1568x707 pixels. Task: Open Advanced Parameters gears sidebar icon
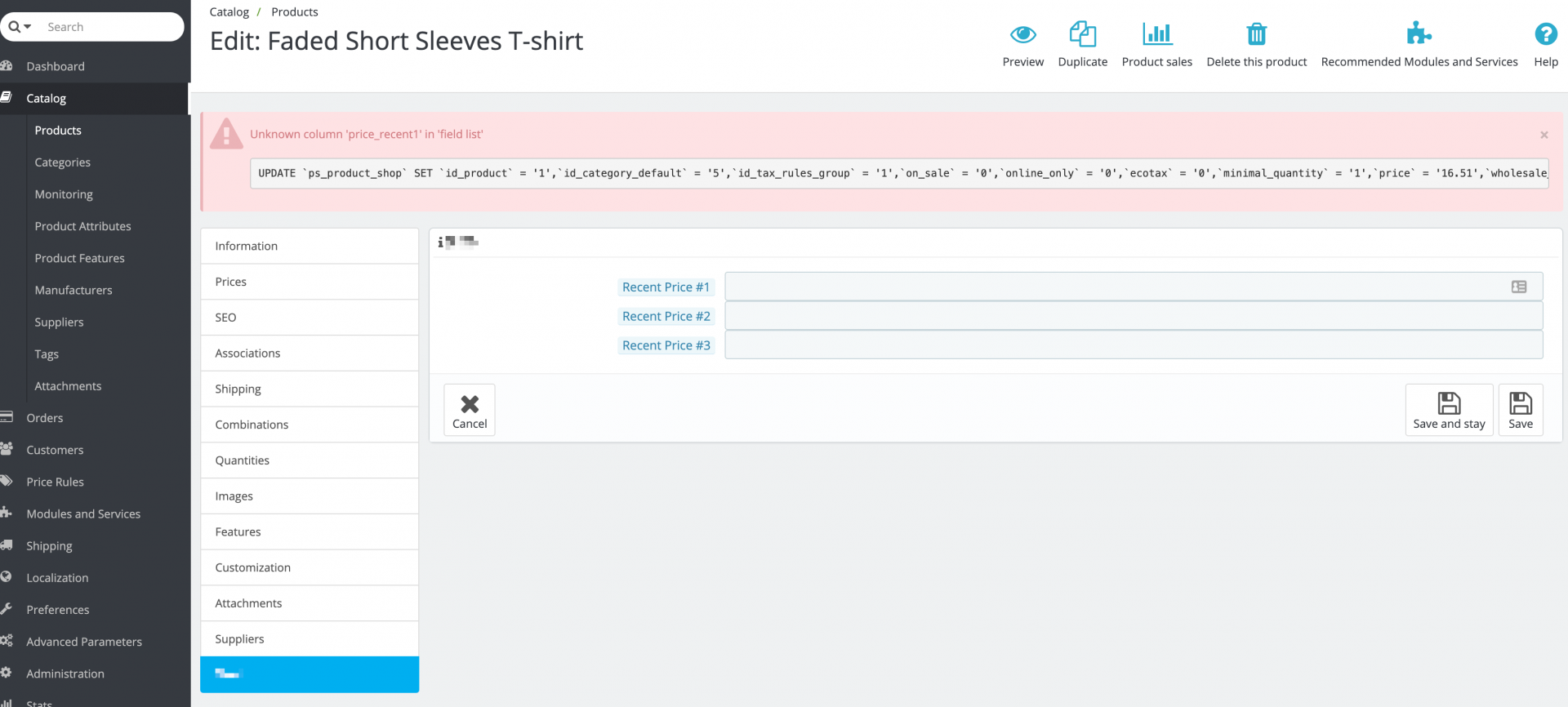coord(7,641)
